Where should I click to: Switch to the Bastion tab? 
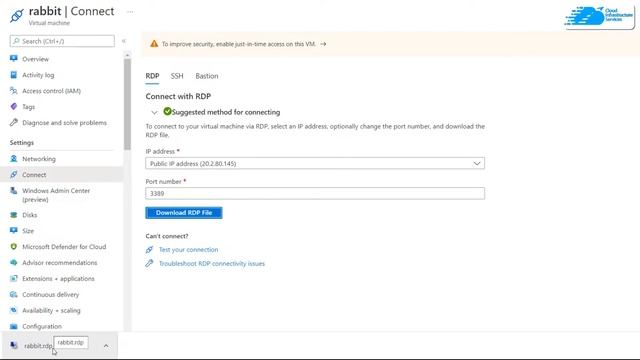click(x=207, y=76)
